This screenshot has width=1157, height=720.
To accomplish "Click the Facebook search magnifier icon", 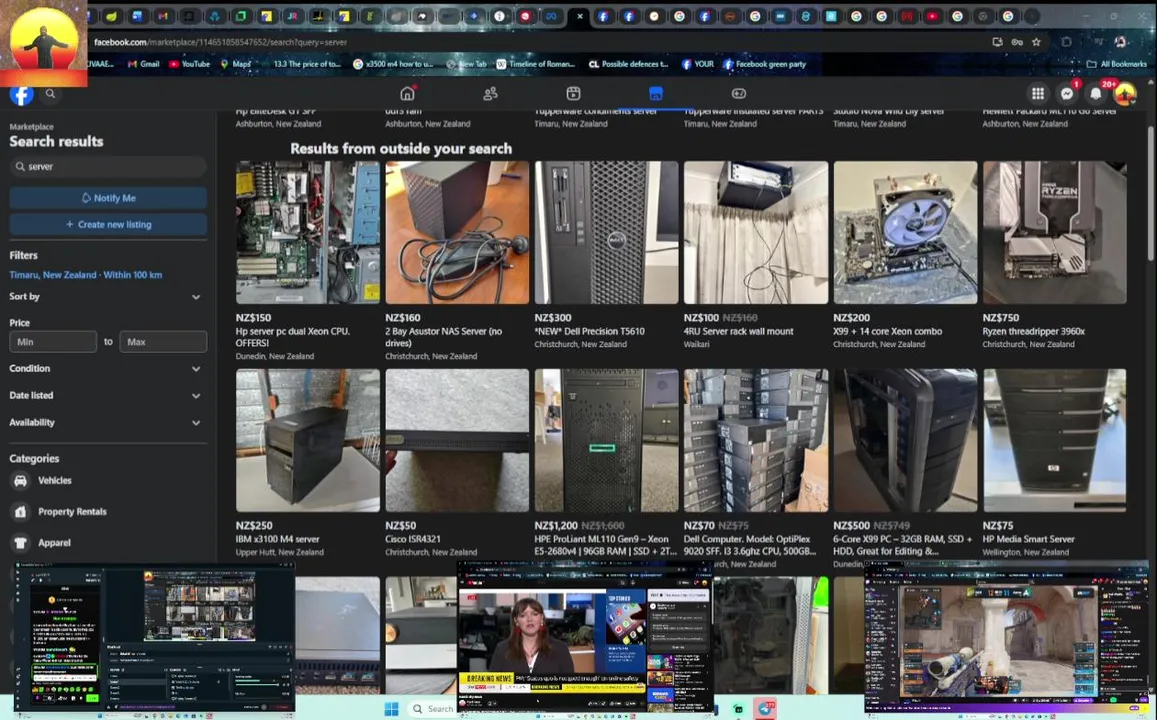I will click(x=50, y=94).
